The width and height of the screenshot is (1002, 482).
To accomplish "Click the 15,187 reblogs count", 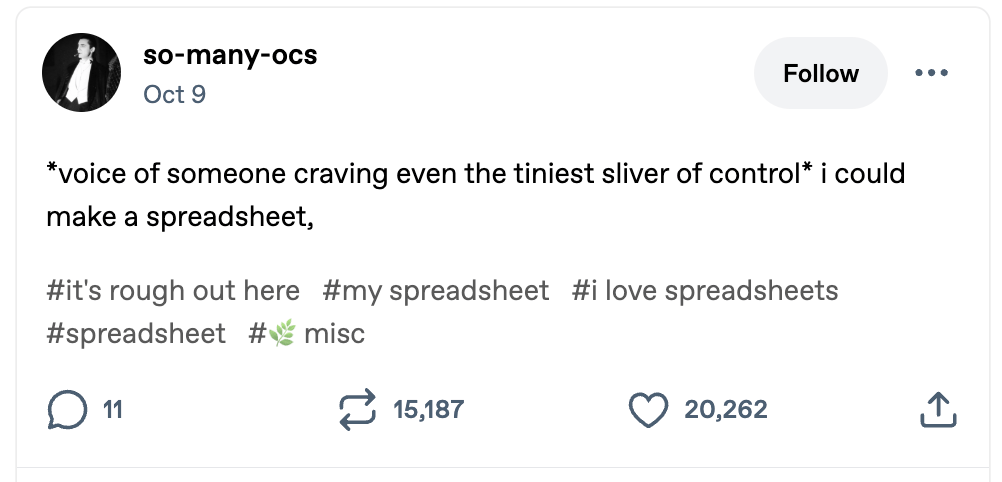I will [429, 409].
